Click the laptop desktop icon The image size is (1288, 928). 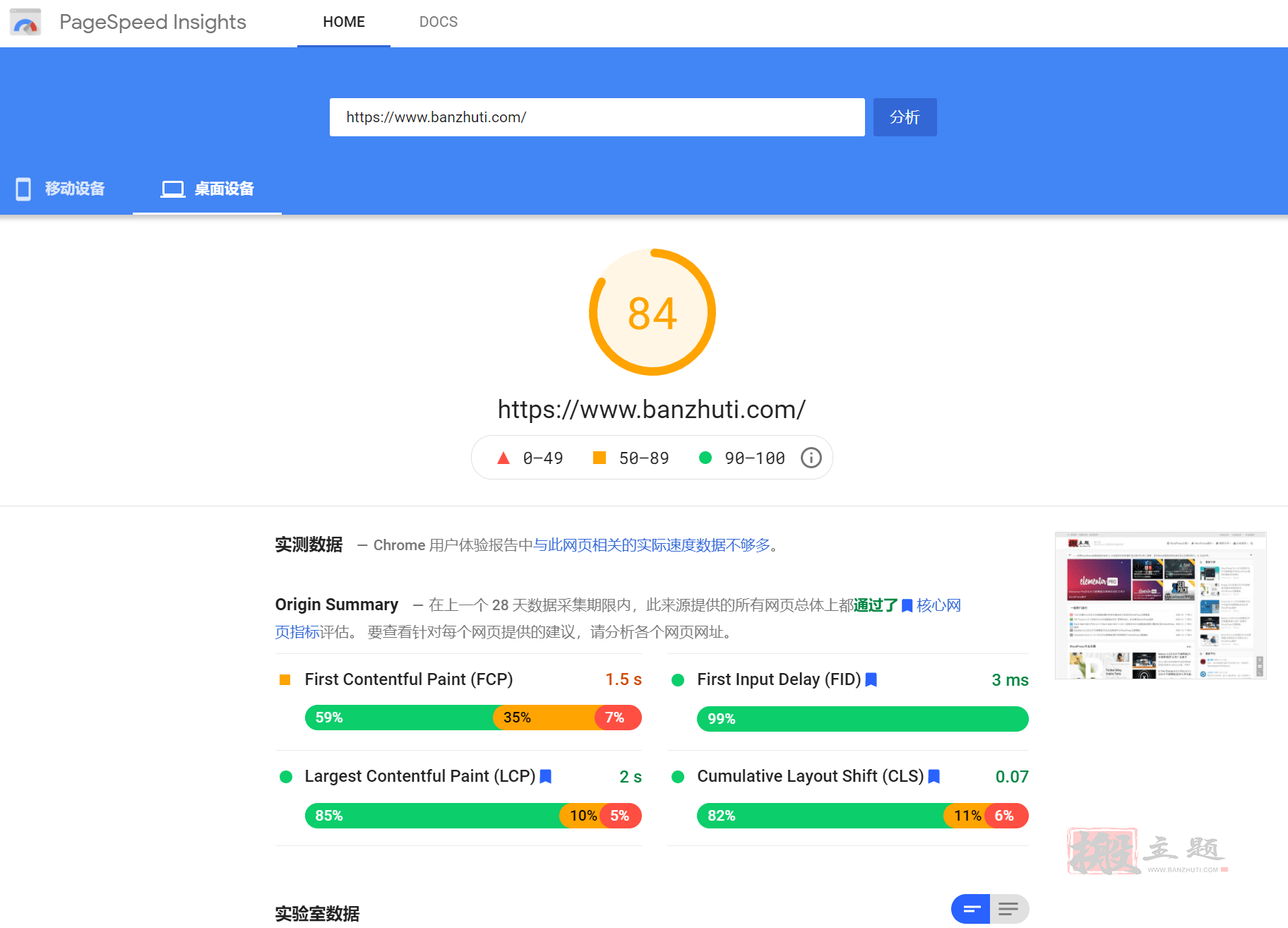tap(173, 189)
